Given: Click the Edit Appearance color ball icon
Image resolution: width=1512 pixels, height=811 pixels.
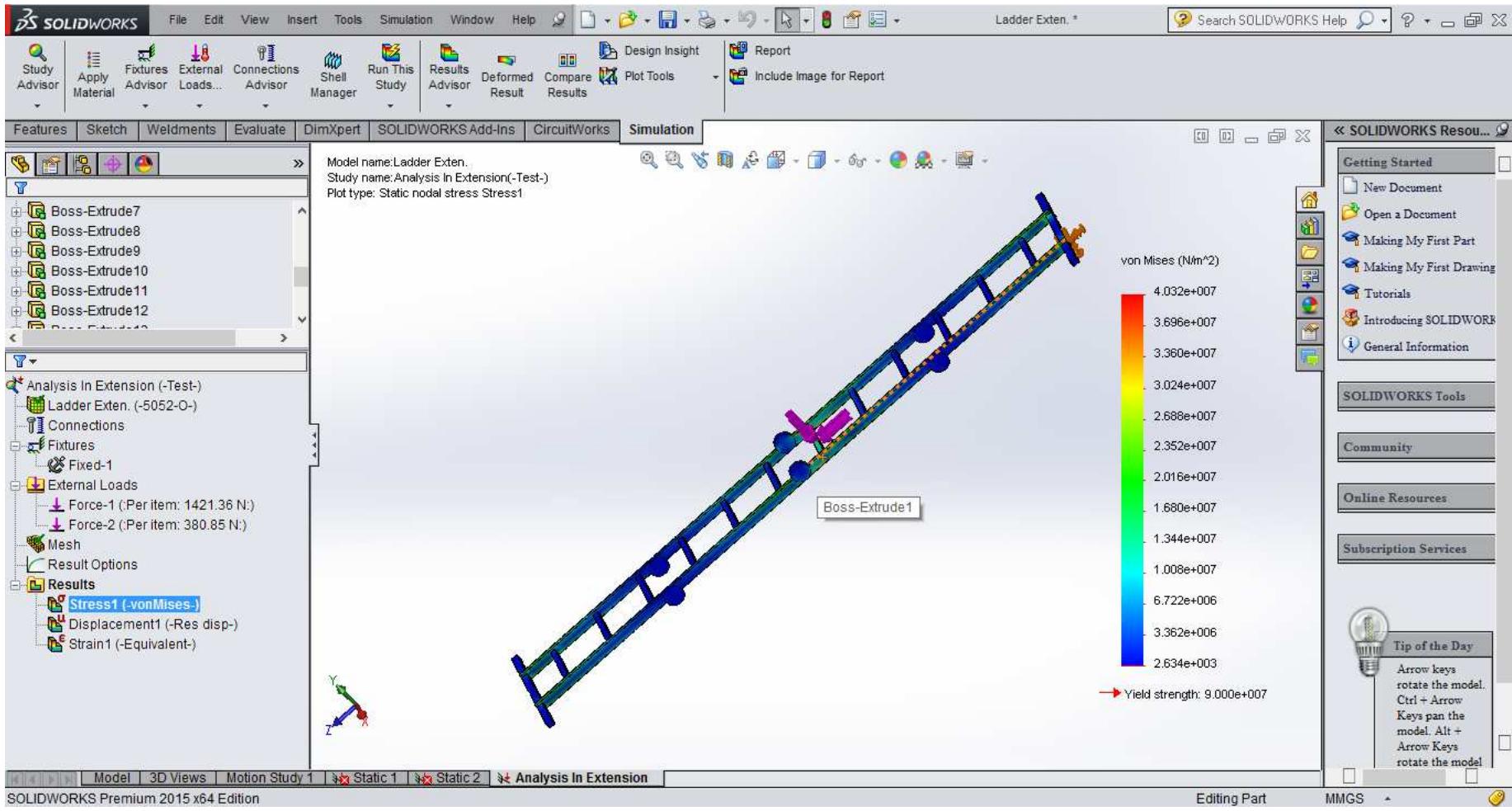Looking at the screenshot, I should click(x=898, y=160).
